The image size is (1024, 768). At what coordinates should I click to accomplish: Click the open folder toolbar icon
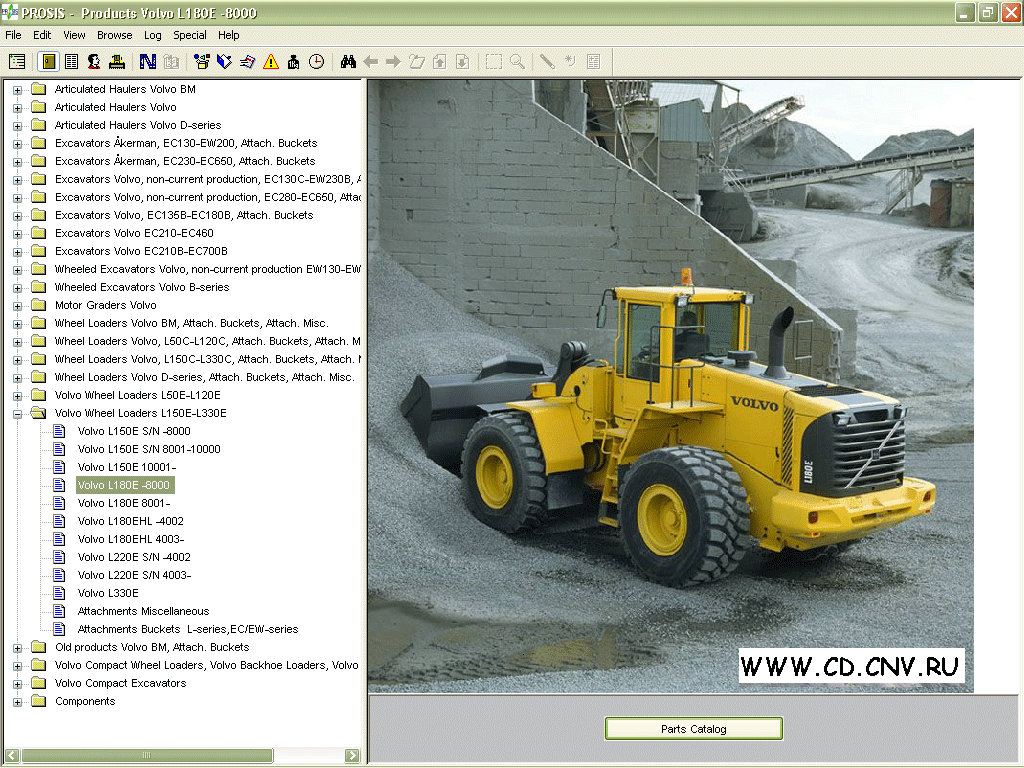(417, 62)
